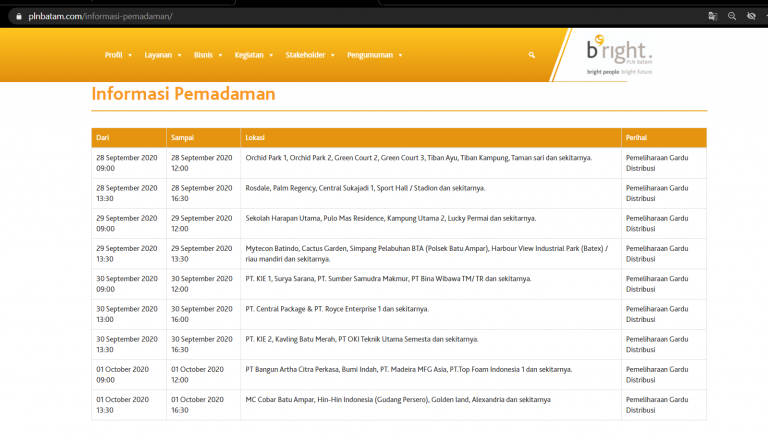Click Dari cell 28 September 2020 09:00
Image resolution: width=768 pixels, height=440 pixels.
127,163
